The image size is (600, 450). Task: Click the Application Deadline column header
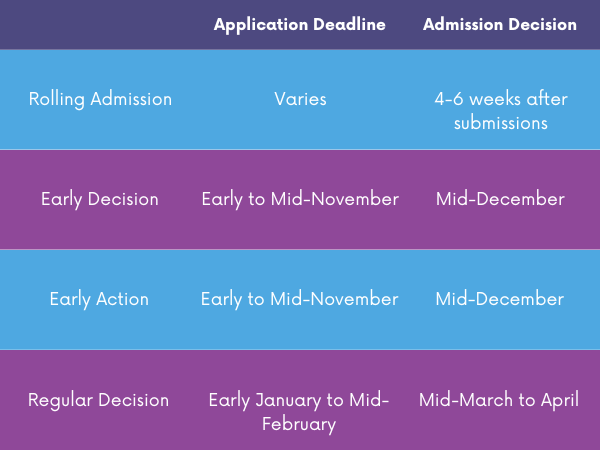(x=300, y=24)
